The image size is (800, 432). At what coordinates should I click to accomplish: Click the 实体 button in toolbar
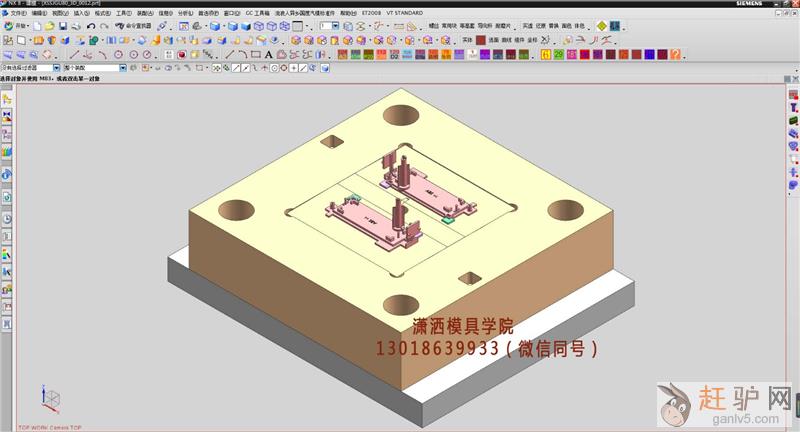point(466,40)
